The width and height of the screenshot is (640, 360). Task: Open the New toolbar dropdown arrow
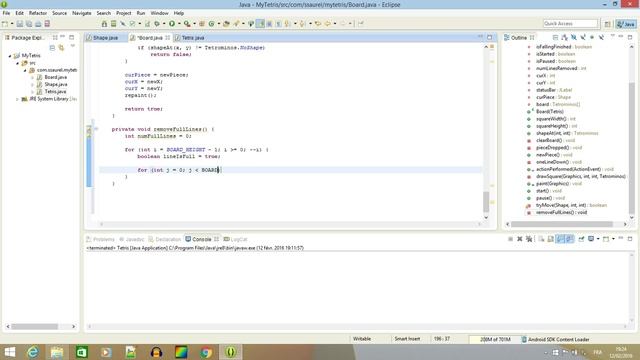12,24
